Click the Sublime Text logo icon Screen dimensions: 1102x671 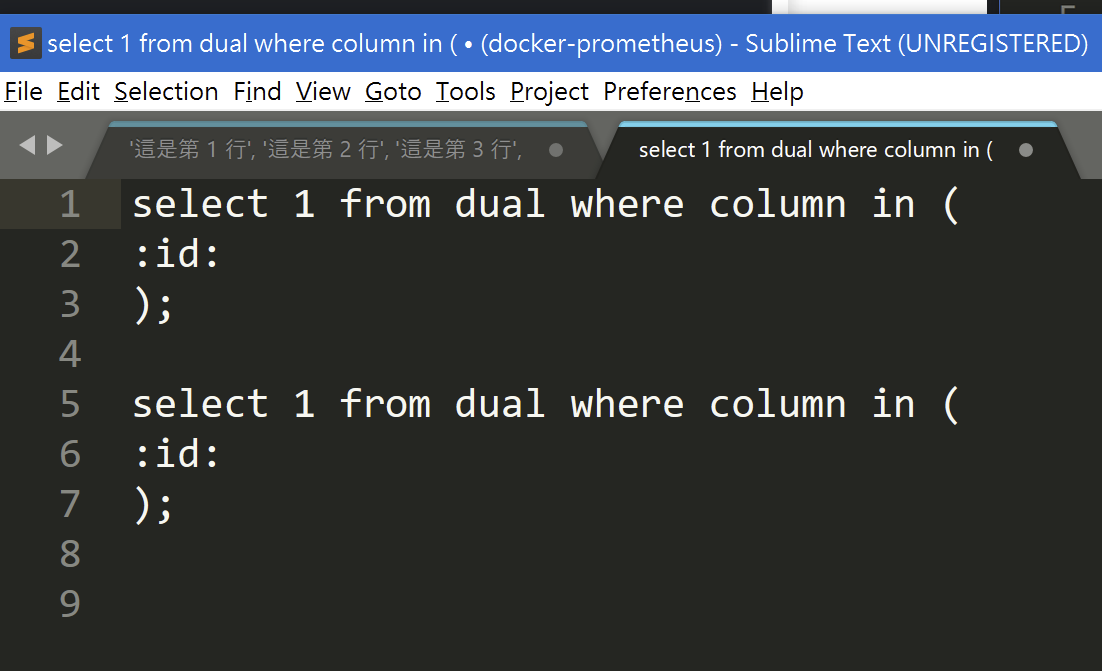(24, 44)
